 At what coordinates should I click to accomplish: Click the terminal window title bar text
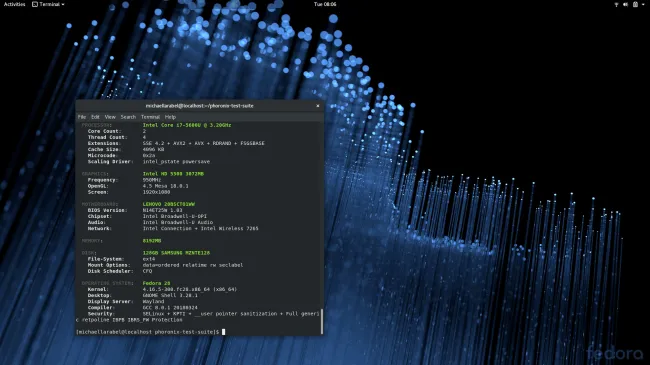pos(199,106)
